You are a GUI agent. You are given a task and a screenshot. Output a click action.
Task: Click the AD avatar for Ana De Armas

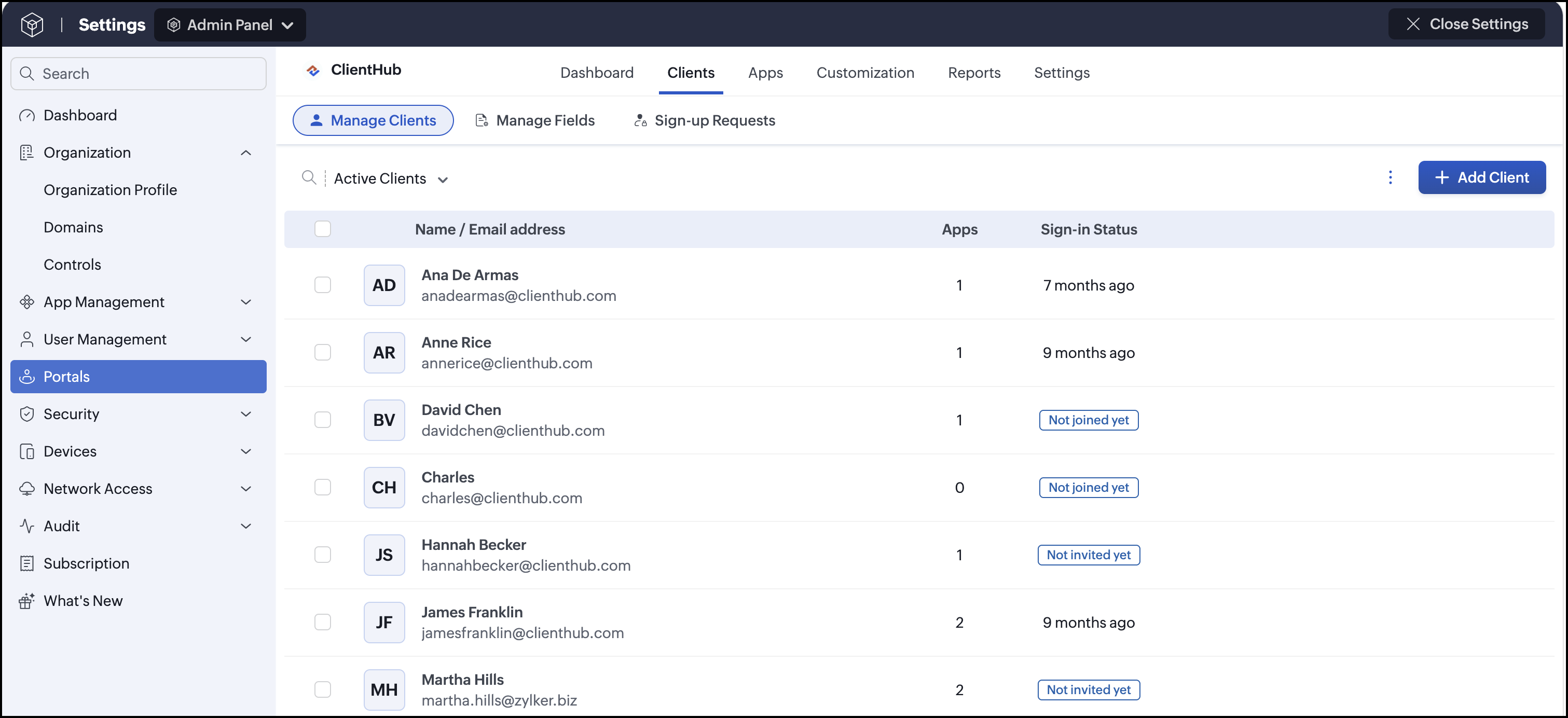(384, 285)
